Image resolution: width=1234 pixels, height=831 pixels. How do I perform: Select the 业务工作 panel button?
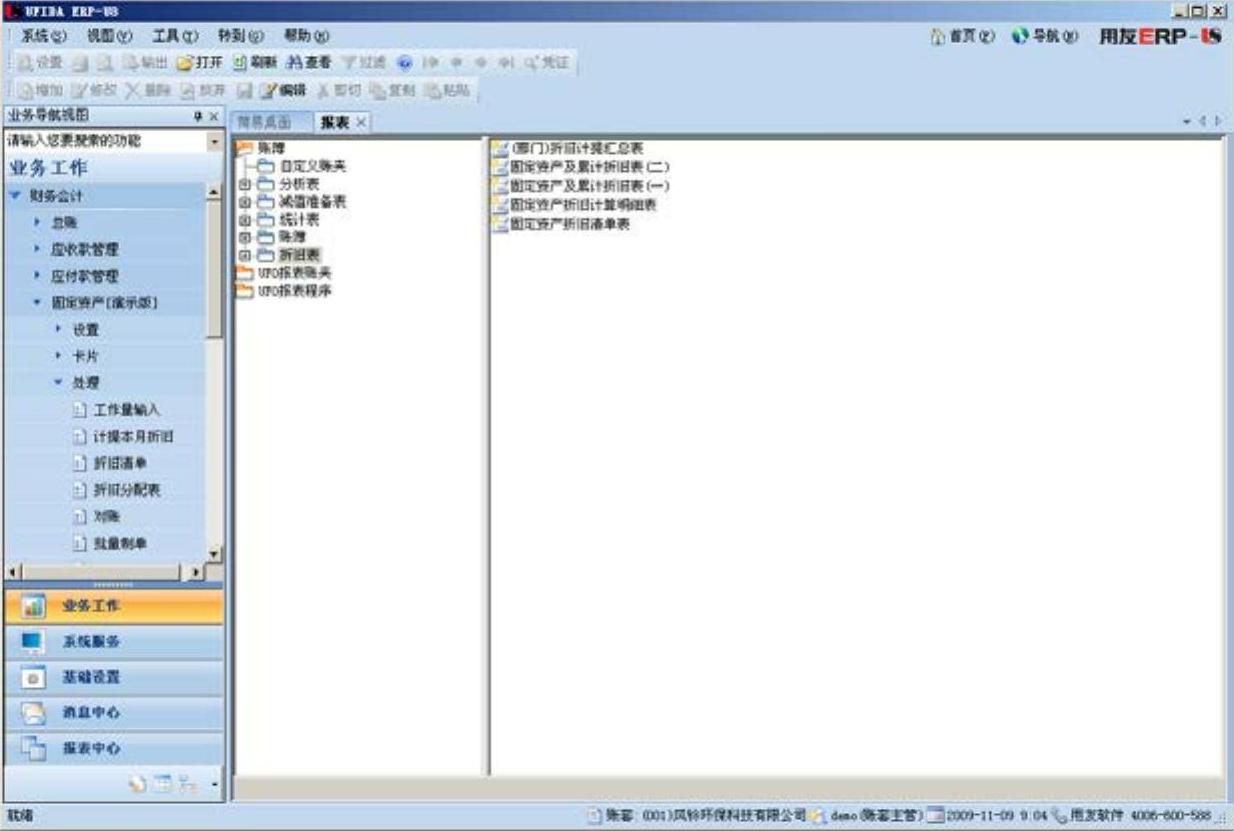pyautogui.click(x=113, y=606)
